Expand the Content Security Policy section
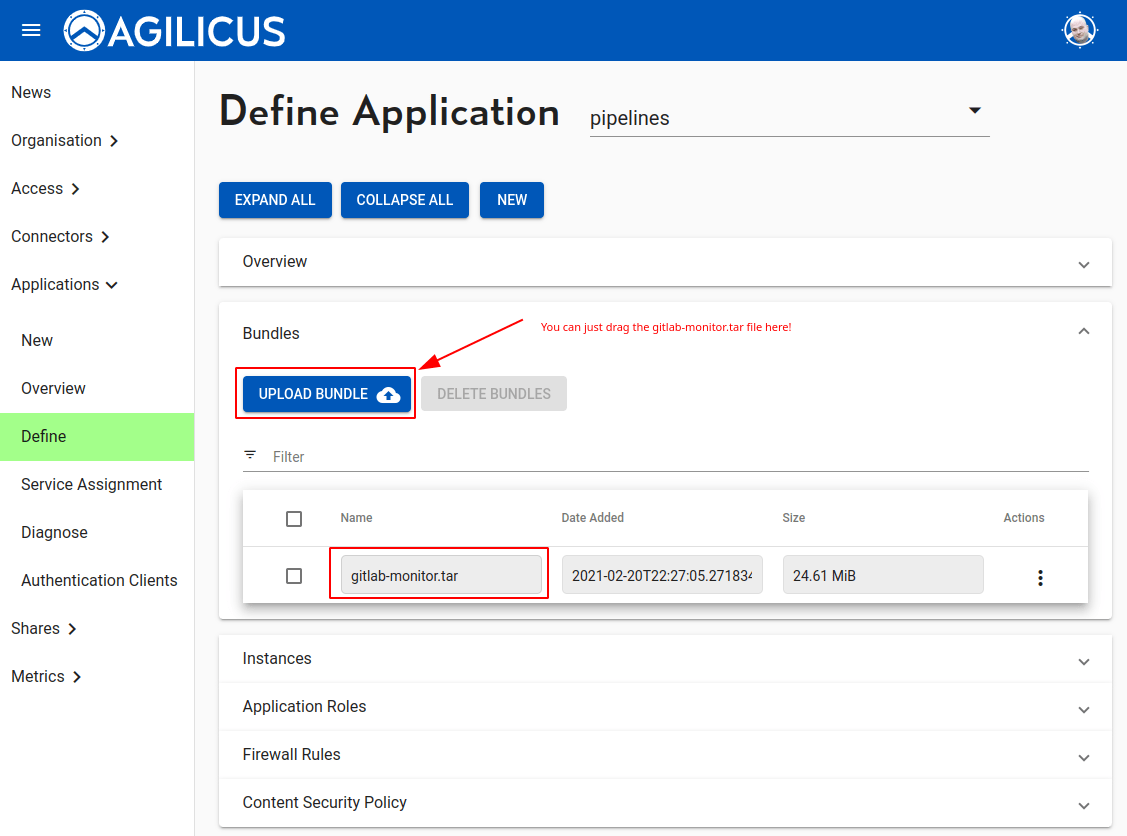The image size is (1127, 836). (x=324, y=802)
